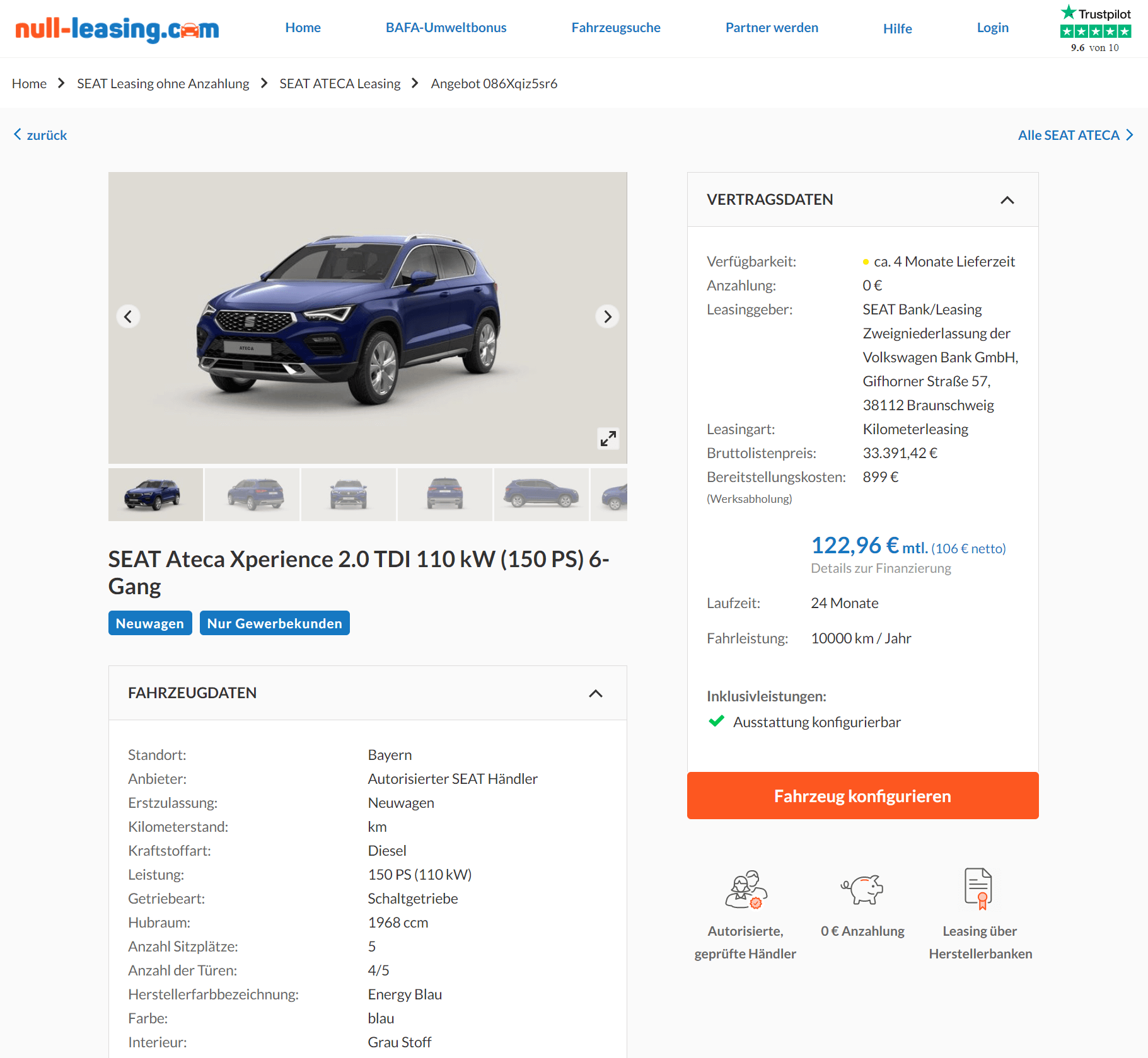Open Details zur Finanzierung

[881, 568]
